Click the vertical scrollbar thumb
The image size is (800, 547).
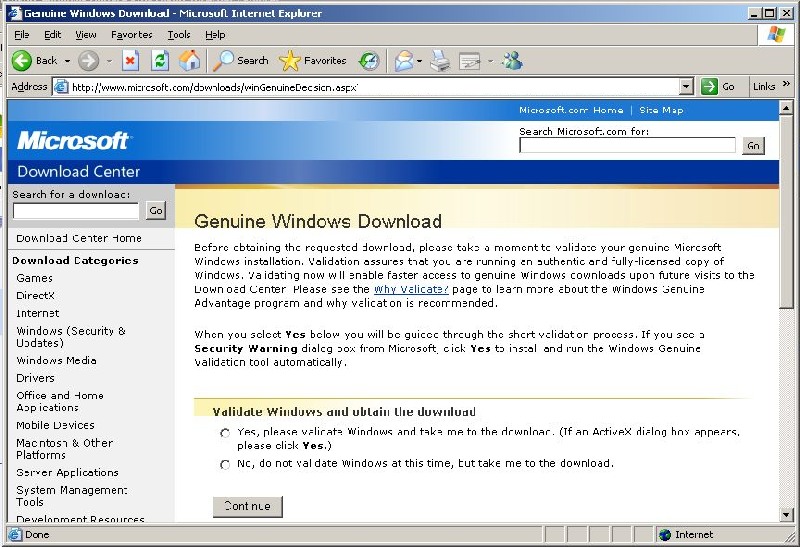click(x=786, y=212)
